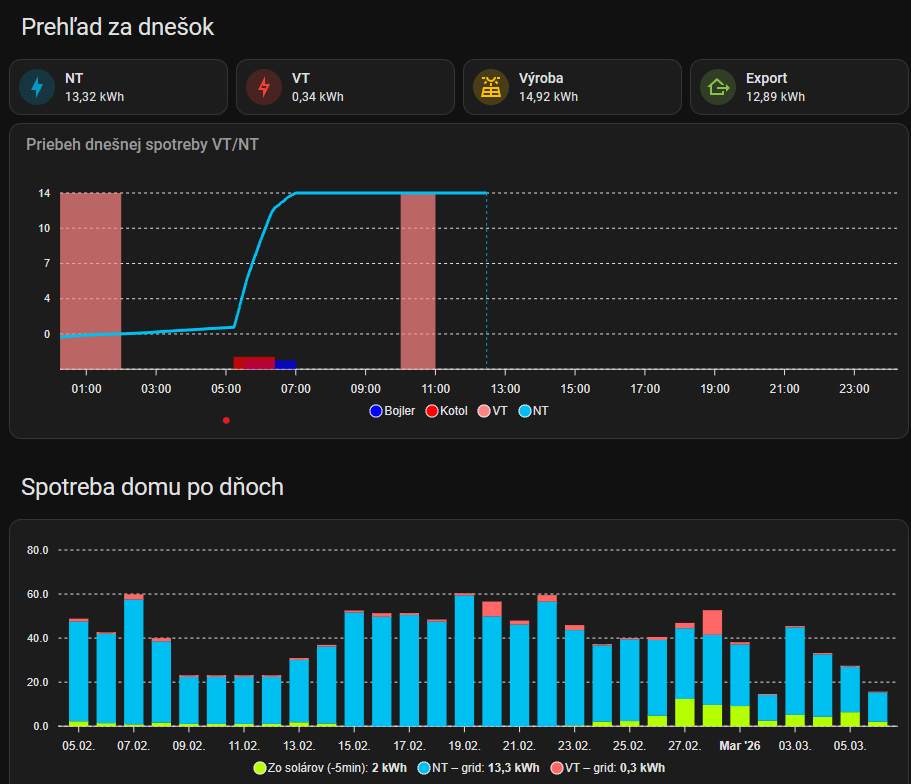911x784 pixels.
Task: Click the daily bar for 19.02.
Action: point(464,660)
